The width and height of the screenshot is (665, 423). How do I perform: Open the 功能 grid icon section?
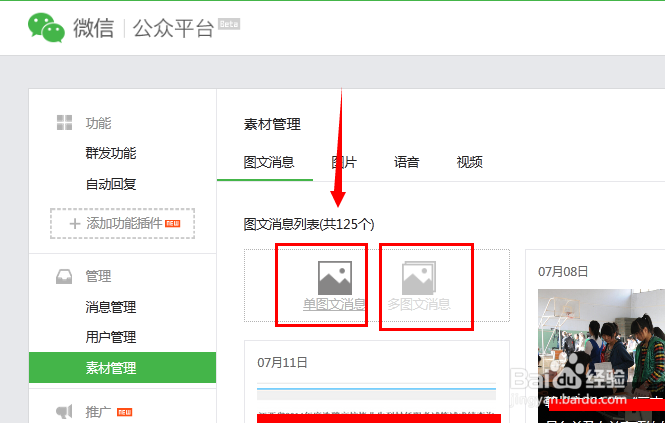pos(64,123)
